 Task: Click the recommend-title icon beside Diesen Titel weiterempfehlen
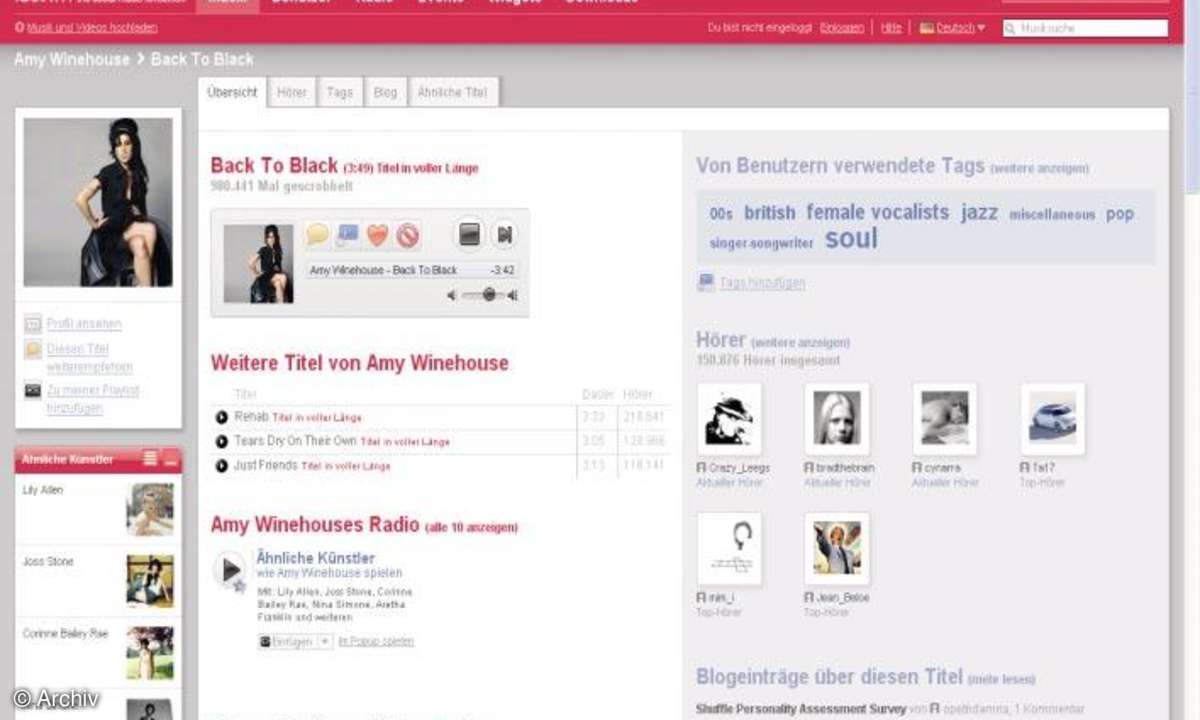click(33, 349)
